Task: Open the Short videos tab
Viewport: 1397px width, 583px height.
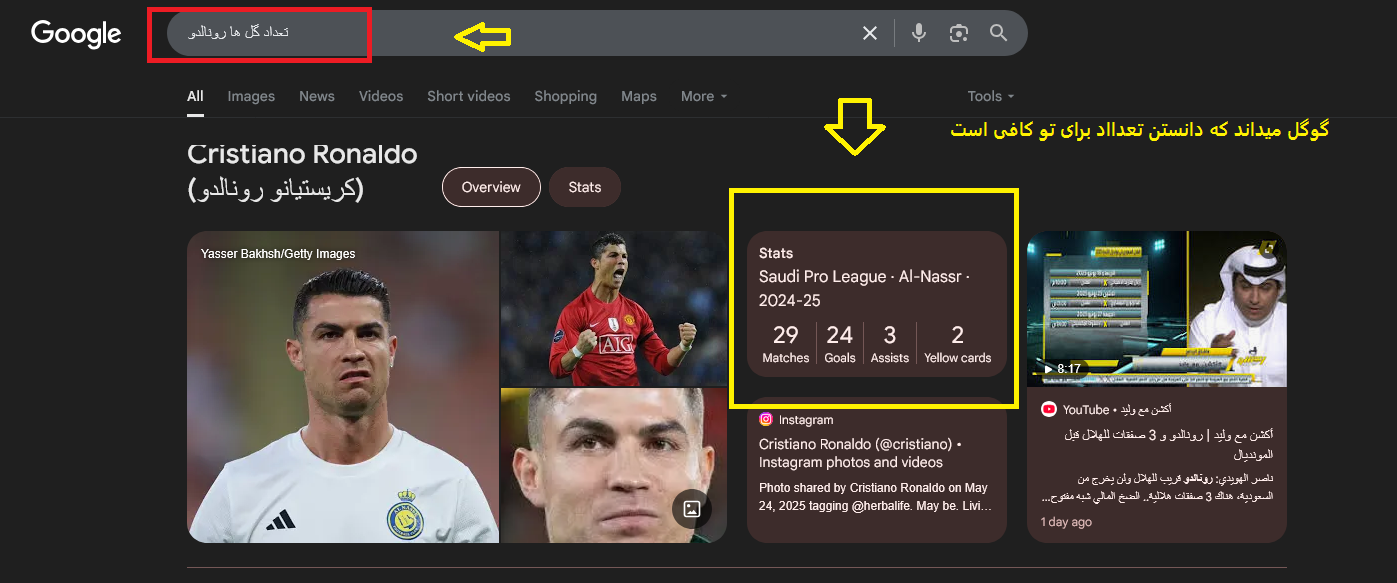Action: pos(469,96)
